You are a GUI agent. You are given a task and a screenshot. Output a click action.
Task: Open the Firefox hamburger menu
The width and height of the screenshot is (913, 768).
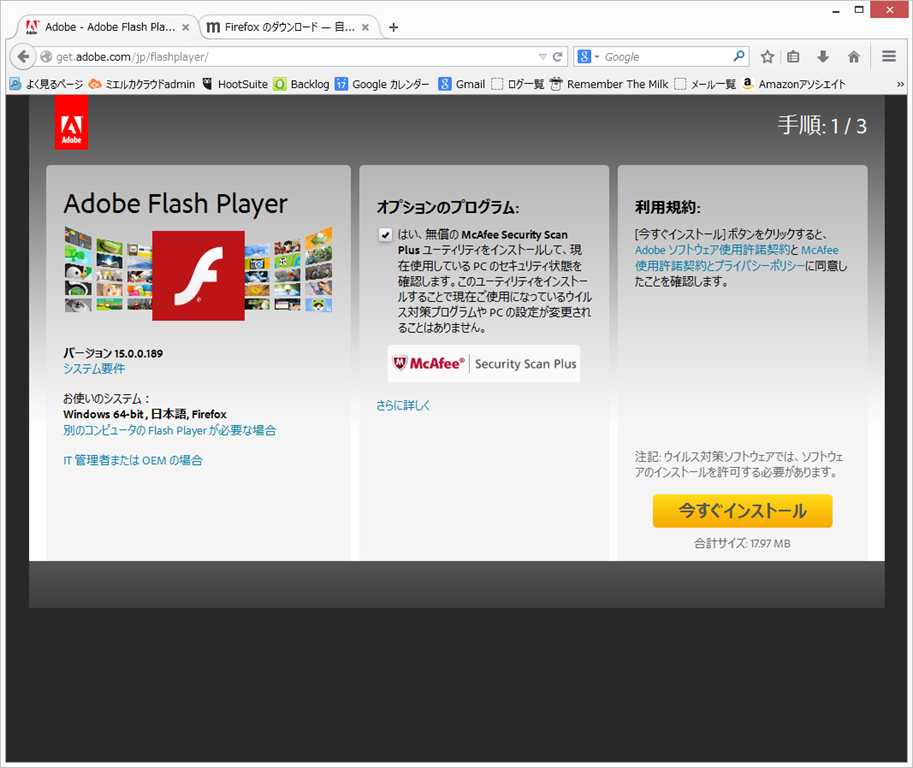(x=889, y=56)
